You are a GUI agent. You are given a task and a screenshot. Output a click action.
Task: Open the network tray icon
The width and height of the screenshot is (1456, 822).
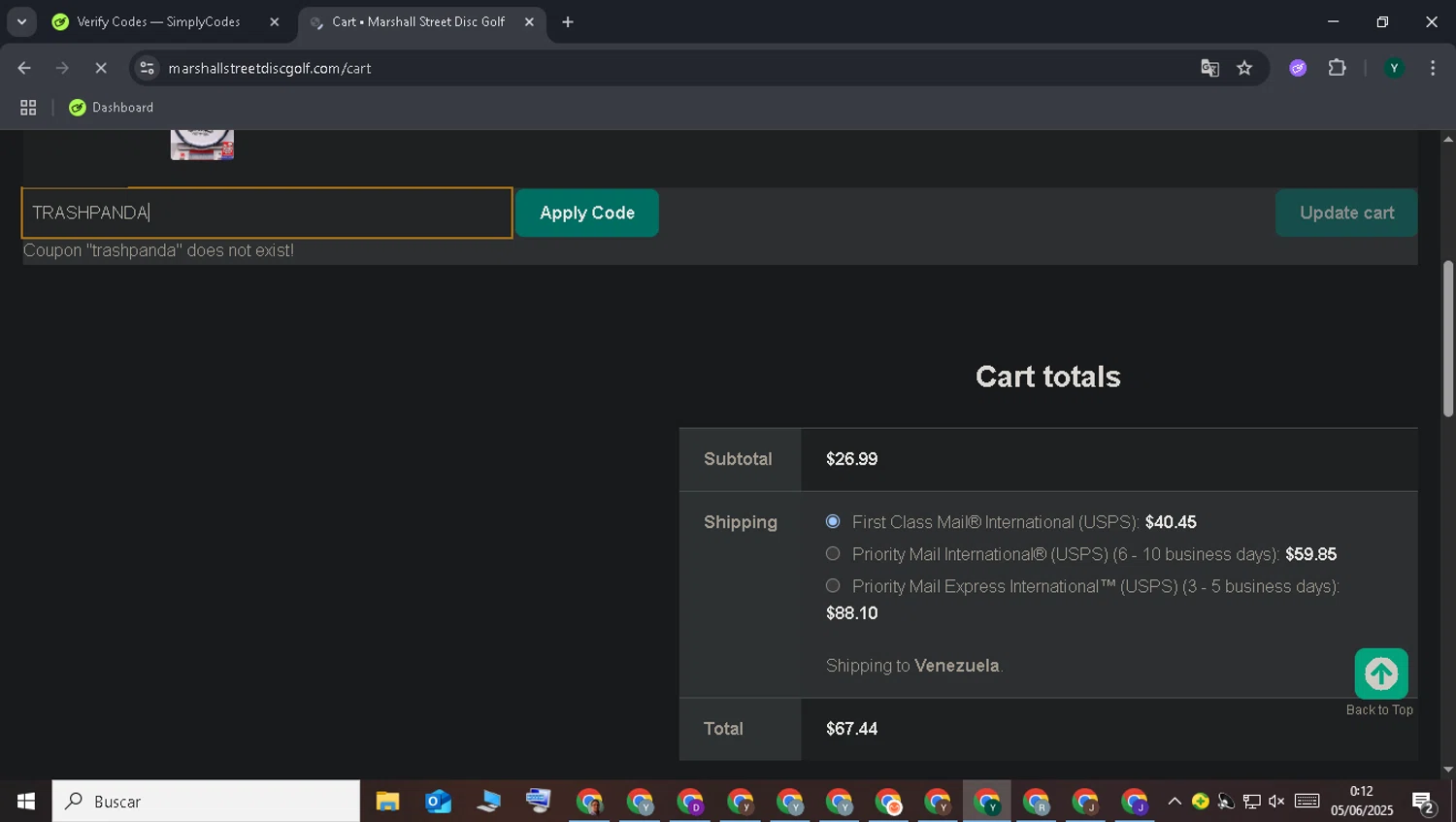pyautogui.click(x=1252, y=802)
